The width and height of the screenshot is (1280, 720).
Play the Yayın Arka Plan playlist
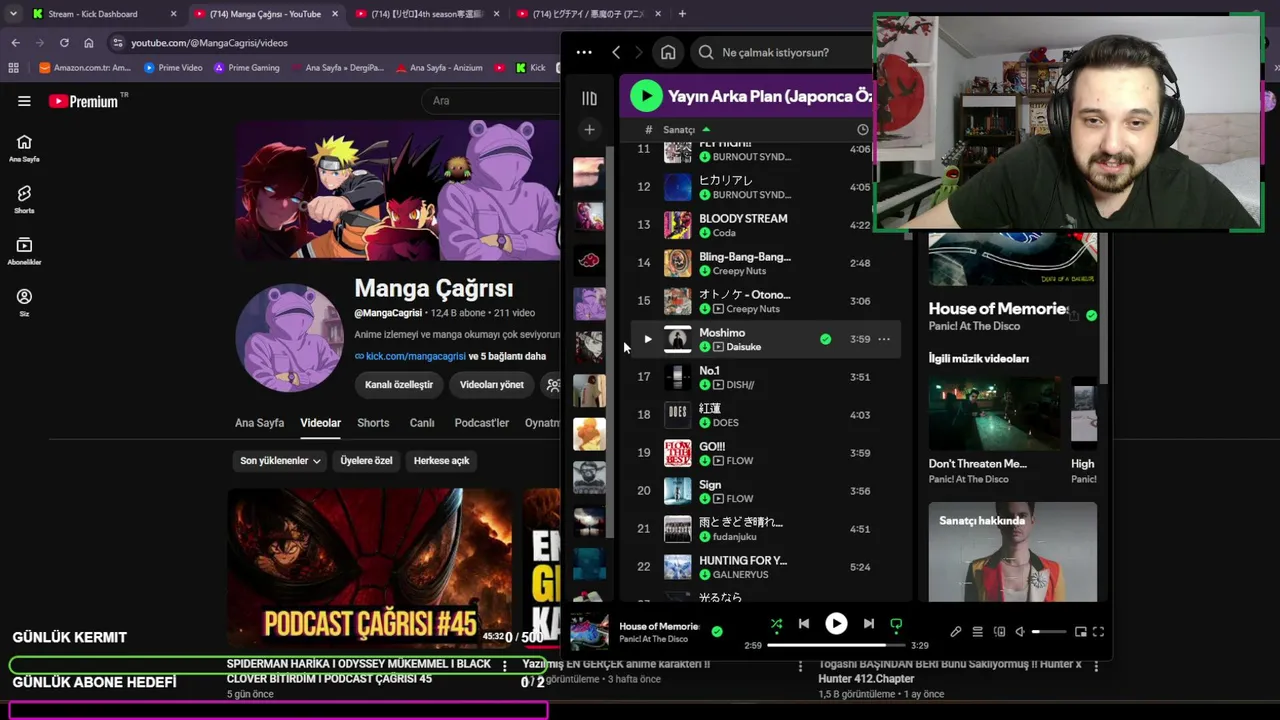click(646, 96)
